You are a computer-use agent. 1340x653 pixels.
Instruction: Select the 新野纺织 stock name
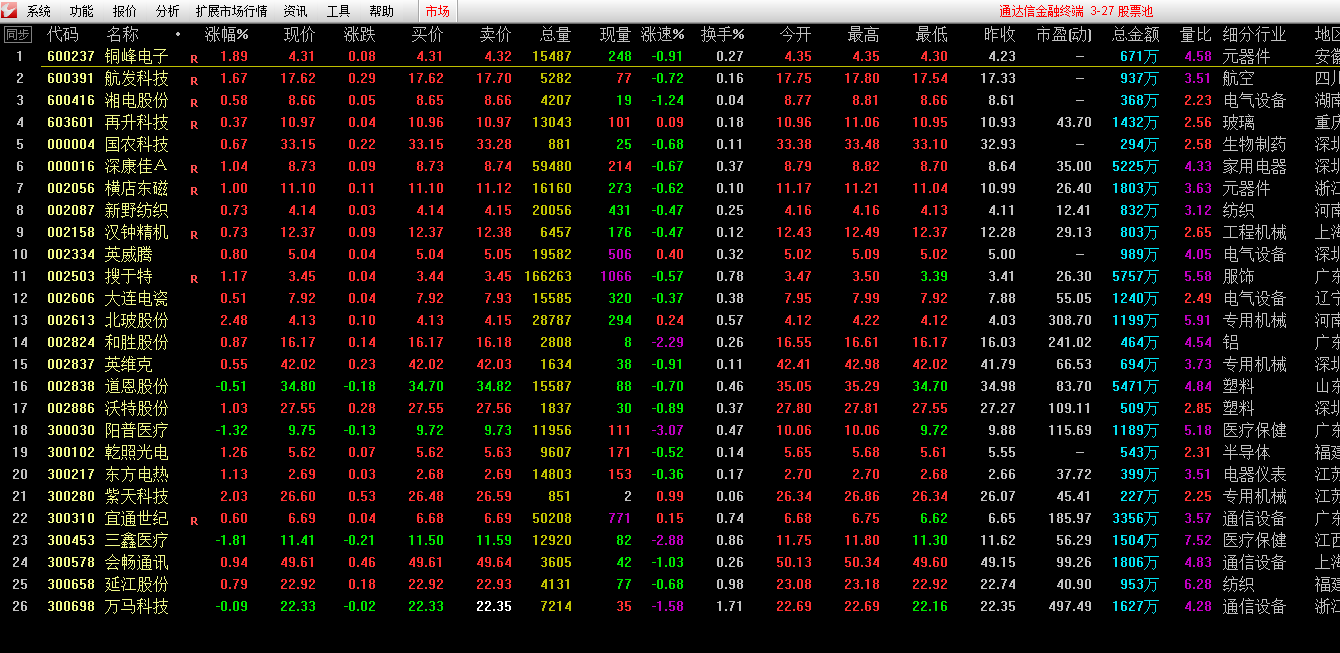point(137,210)
